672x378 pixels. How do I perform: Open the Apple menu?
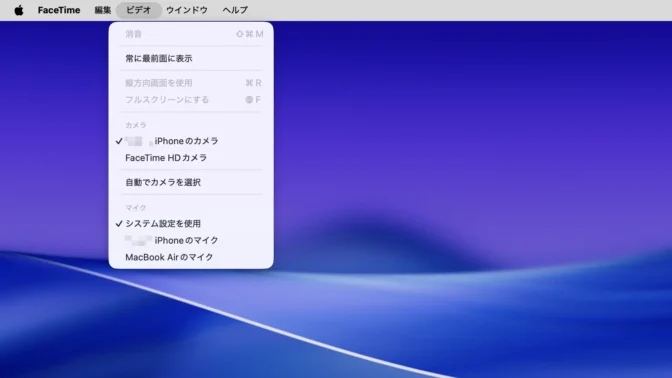19,10
